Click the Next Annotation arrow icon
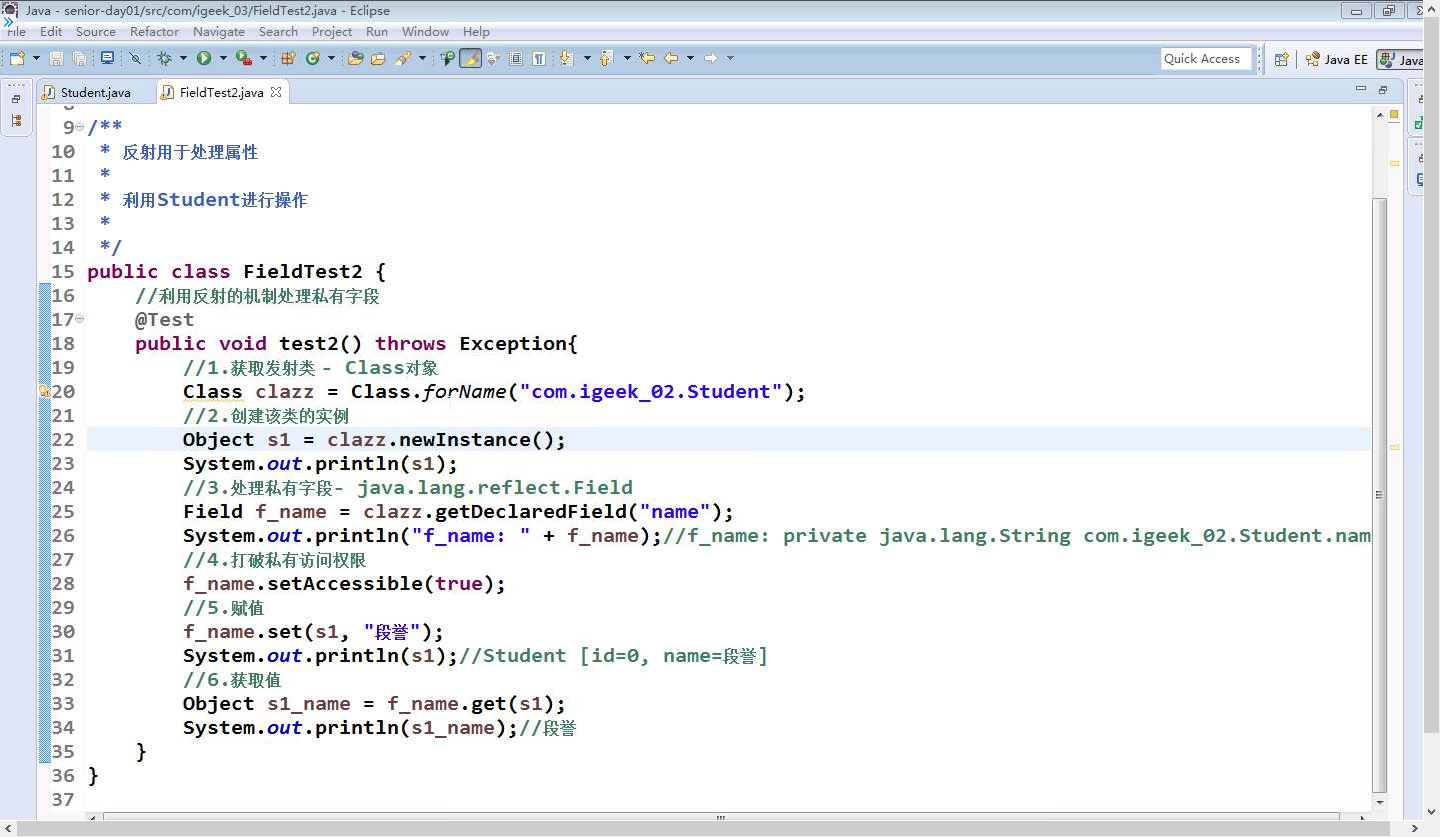Viewport: 1440px width, 837px height. [x=566, y=58]
